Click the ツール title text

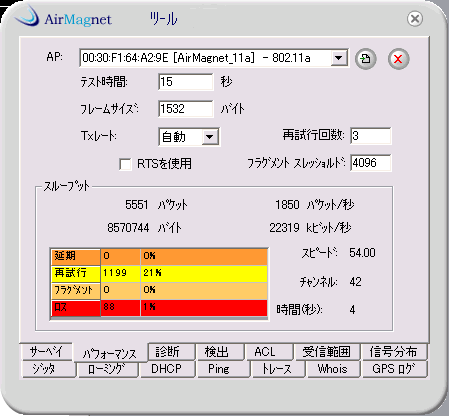point(163,19)
